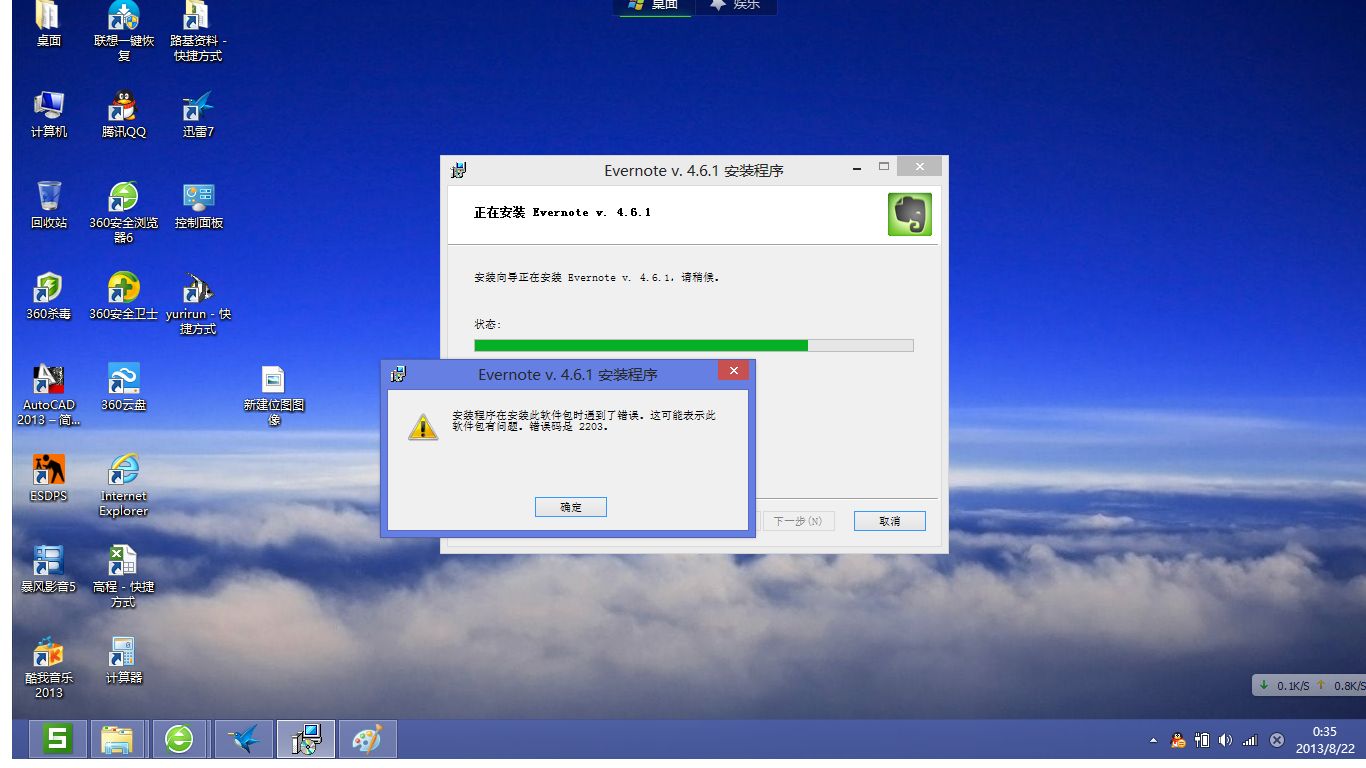Image resolution: width=1366 pixels, height=768 pixels.
Task: Click the greyed 下一步(N) button
Action: click(x=797, y=521)
